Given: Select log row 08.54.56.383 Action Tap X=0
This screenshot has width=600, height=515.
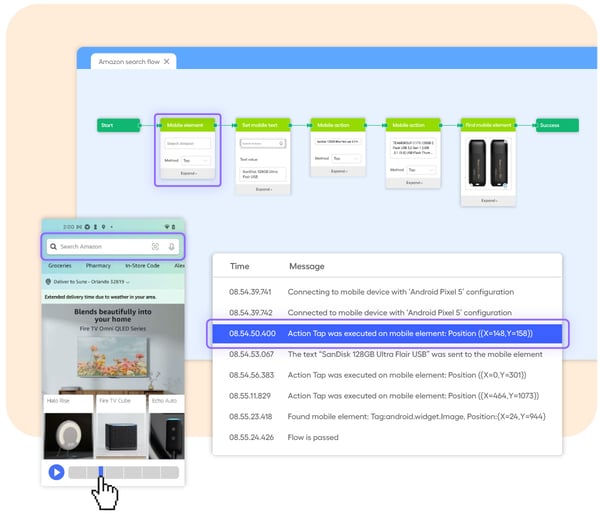Looking at the screenshot, I should [x=387, y=375].
